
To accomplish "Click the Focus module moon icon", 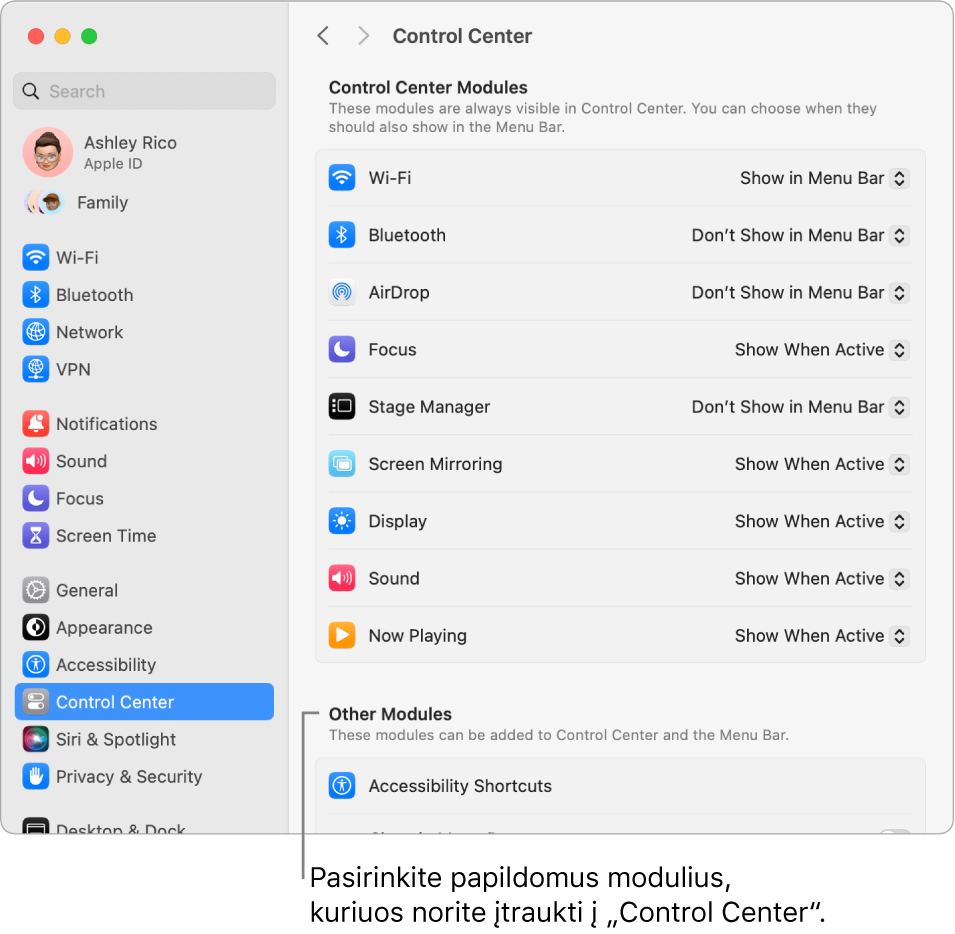I will pyautogui.click(x=342, y=349).
